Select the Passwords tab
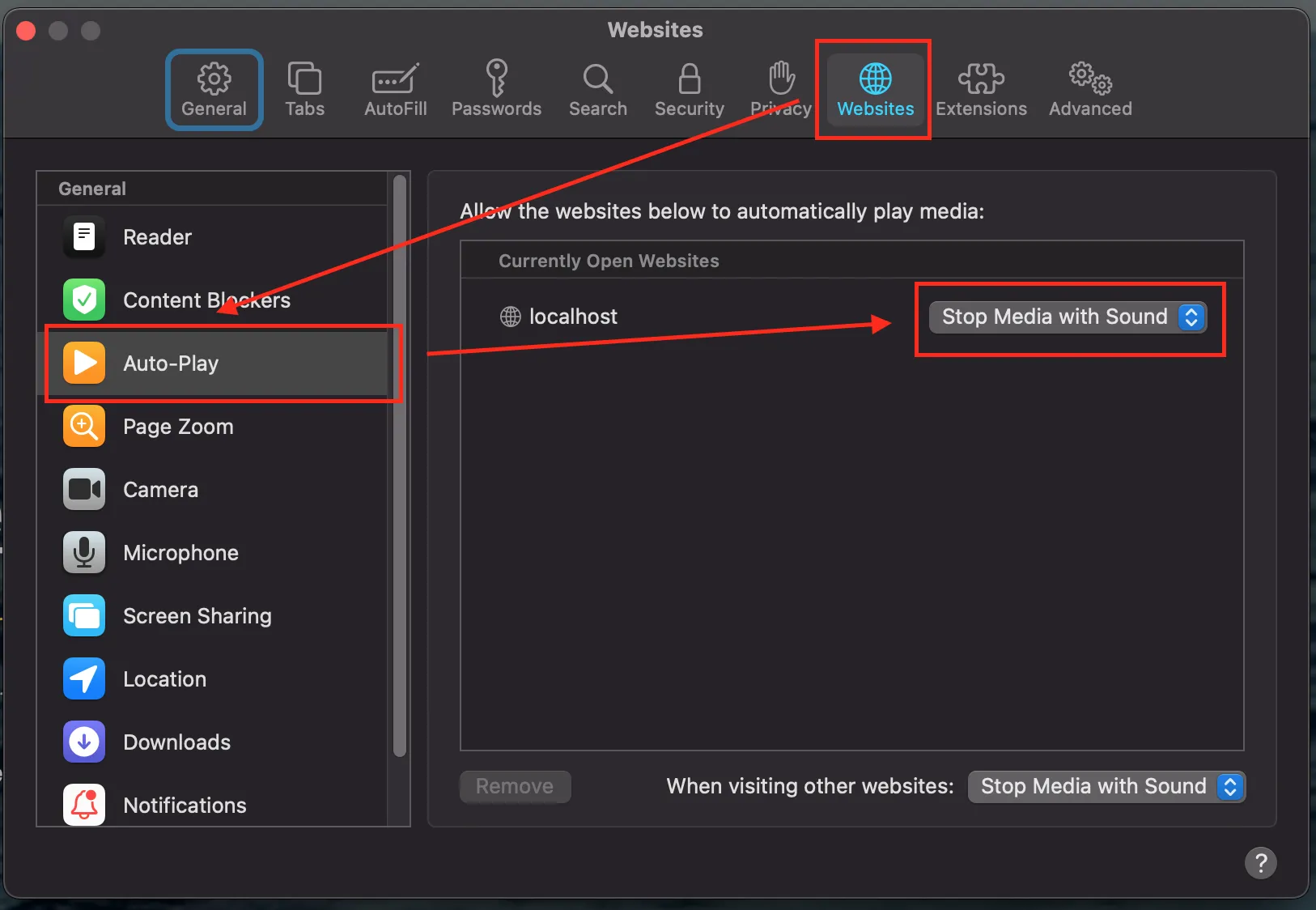The image size is (1316, 910). (496, 90)
